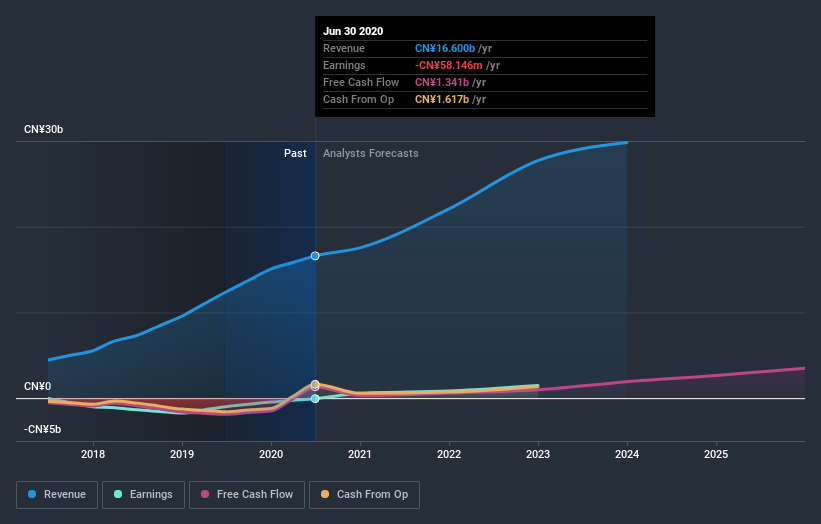The image size is (821, 524).
Task: Click the CN¥1.341b free cash flow value
Action: pyautogui.click(x=442, y=82)
